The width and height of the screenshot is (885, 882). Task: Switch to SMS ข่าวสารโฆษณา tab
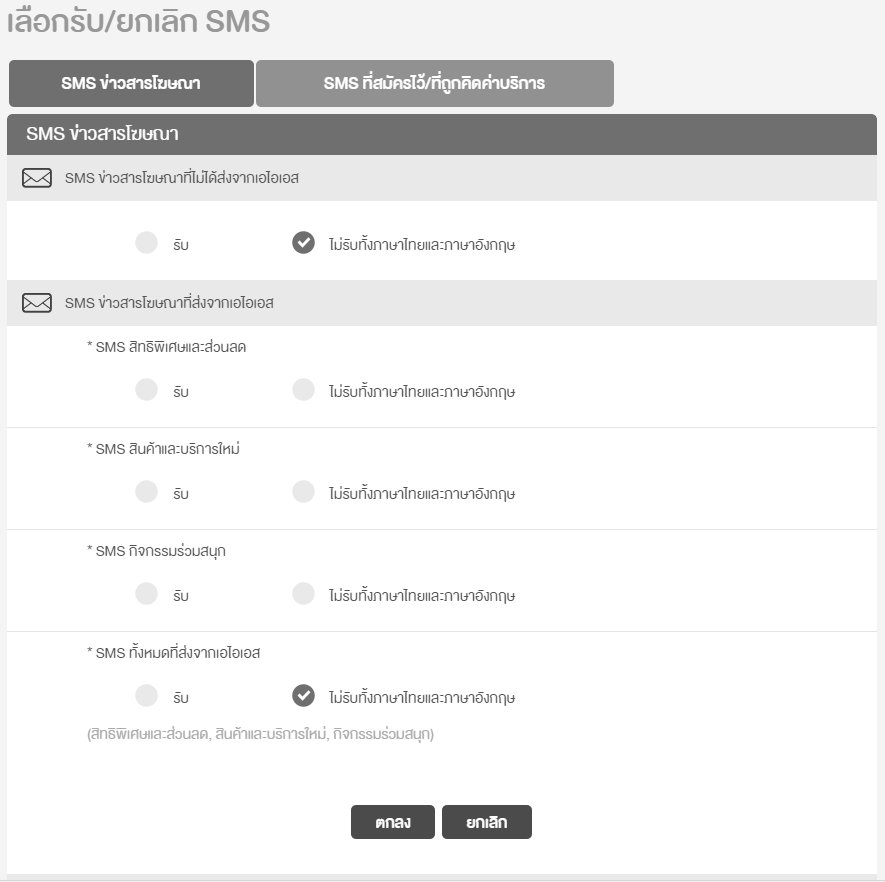coord(131,84)
